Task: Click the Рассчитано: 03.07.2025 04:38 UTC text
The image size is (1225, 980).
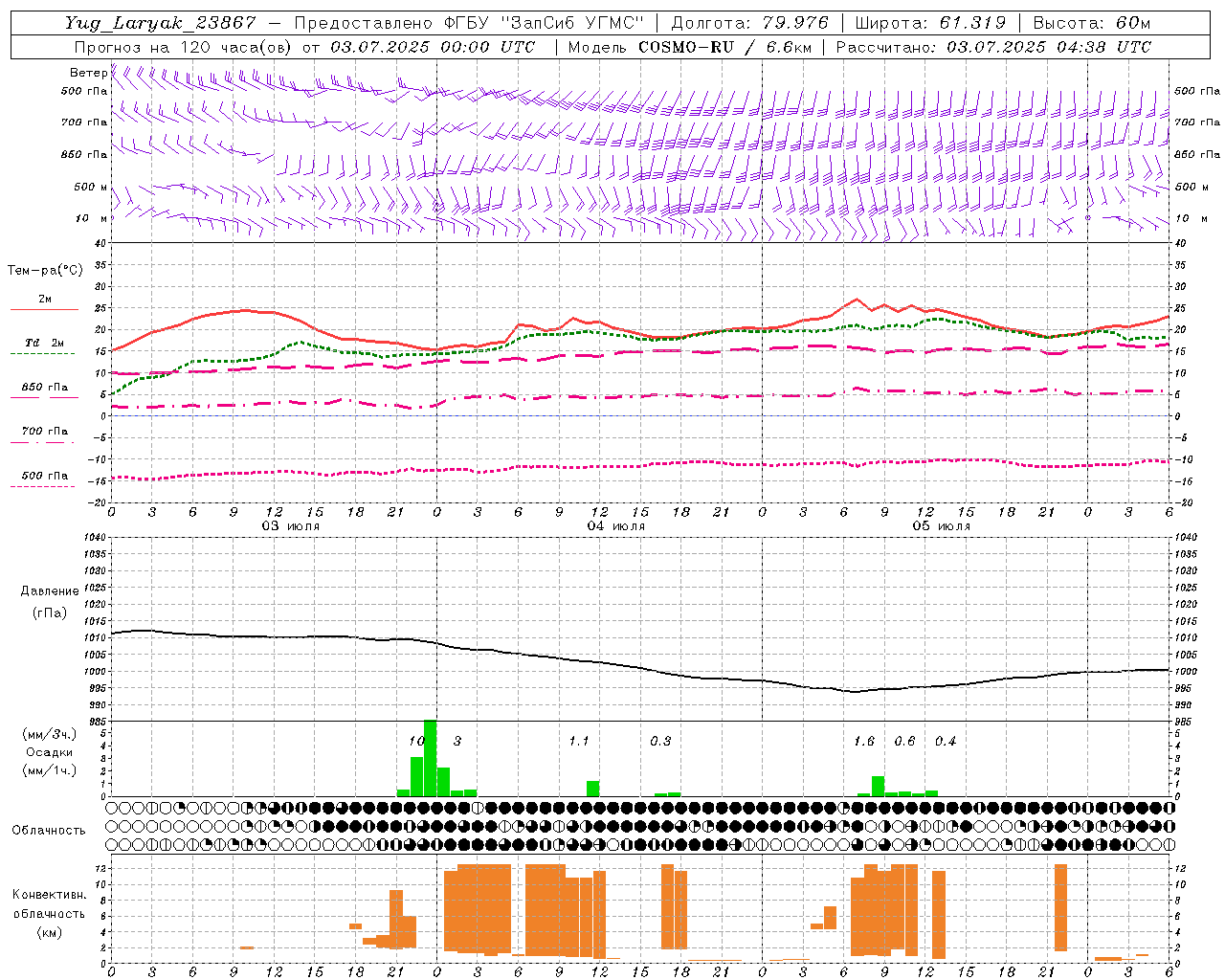Action: click(993, 47)
